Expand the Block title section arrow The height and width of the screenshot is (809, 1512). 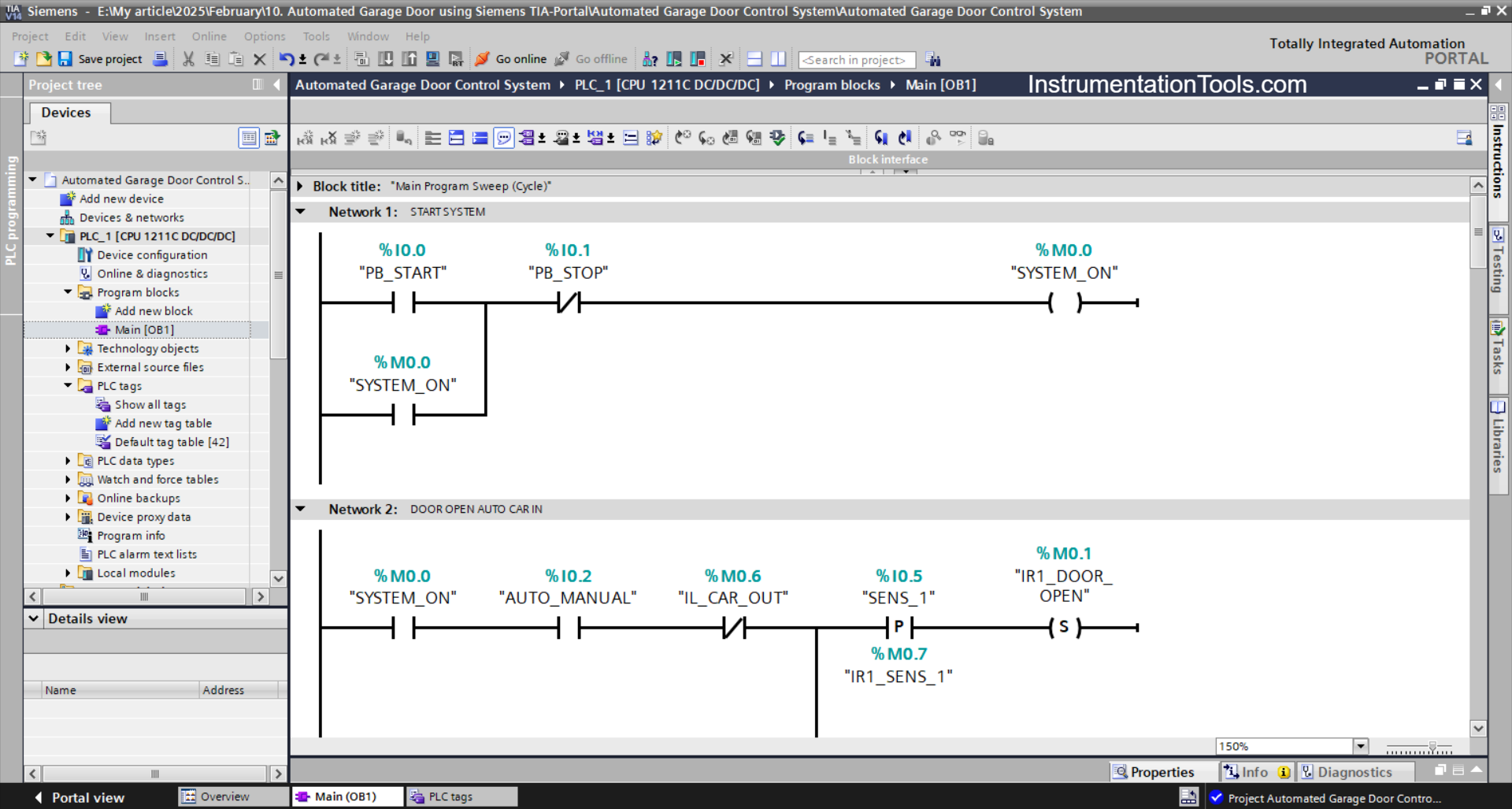coord(300,187)
